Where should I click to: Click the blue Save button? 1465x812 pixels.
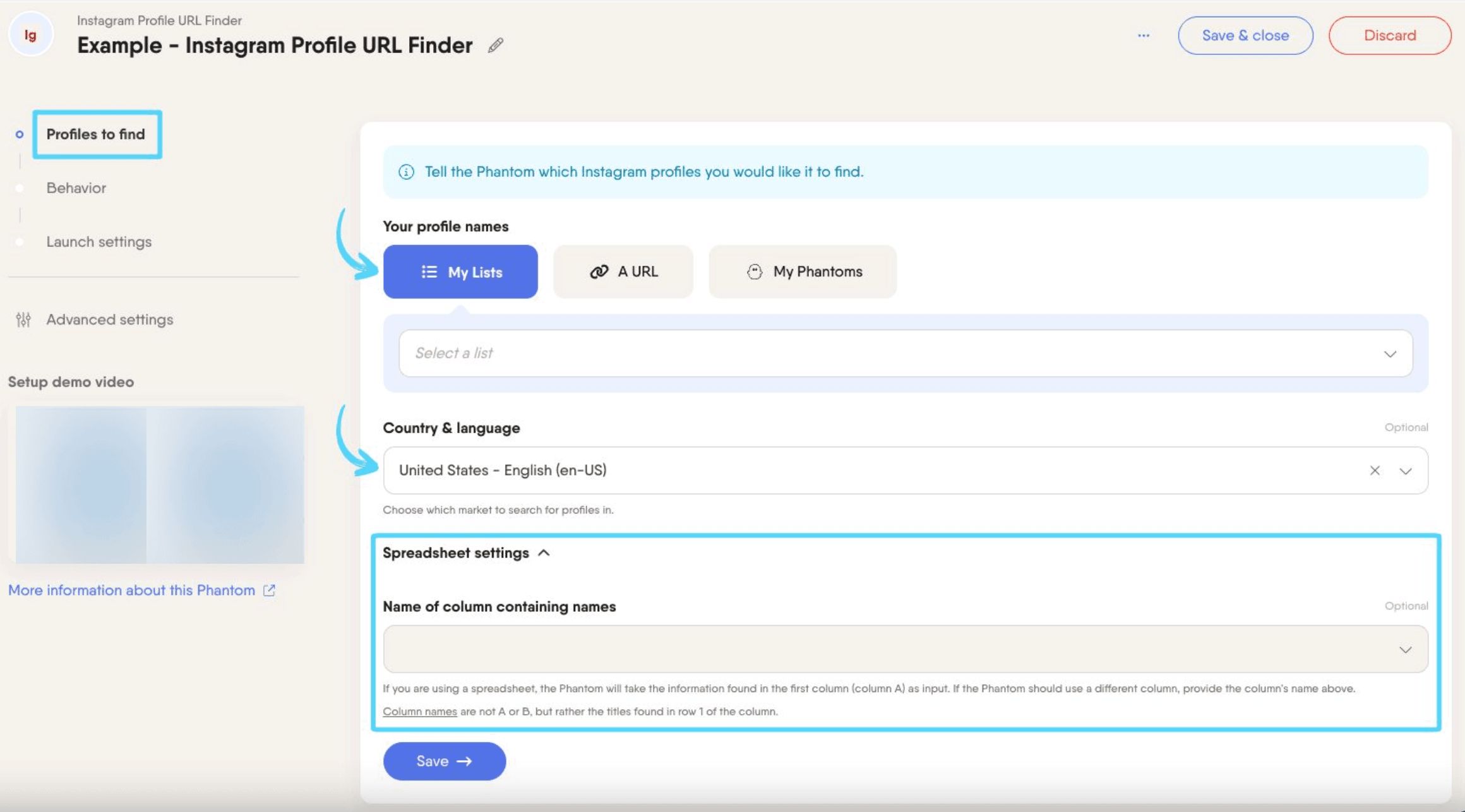[445, 761]
